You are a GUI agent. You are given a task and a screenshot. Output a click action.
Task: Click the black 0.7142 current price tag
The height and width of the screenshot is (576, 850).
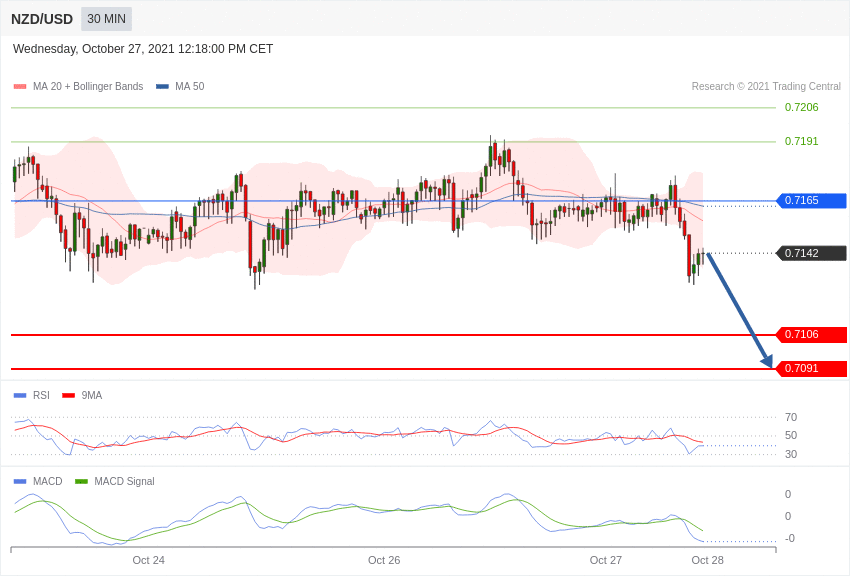pyautogui.click(x=812, y=253)
